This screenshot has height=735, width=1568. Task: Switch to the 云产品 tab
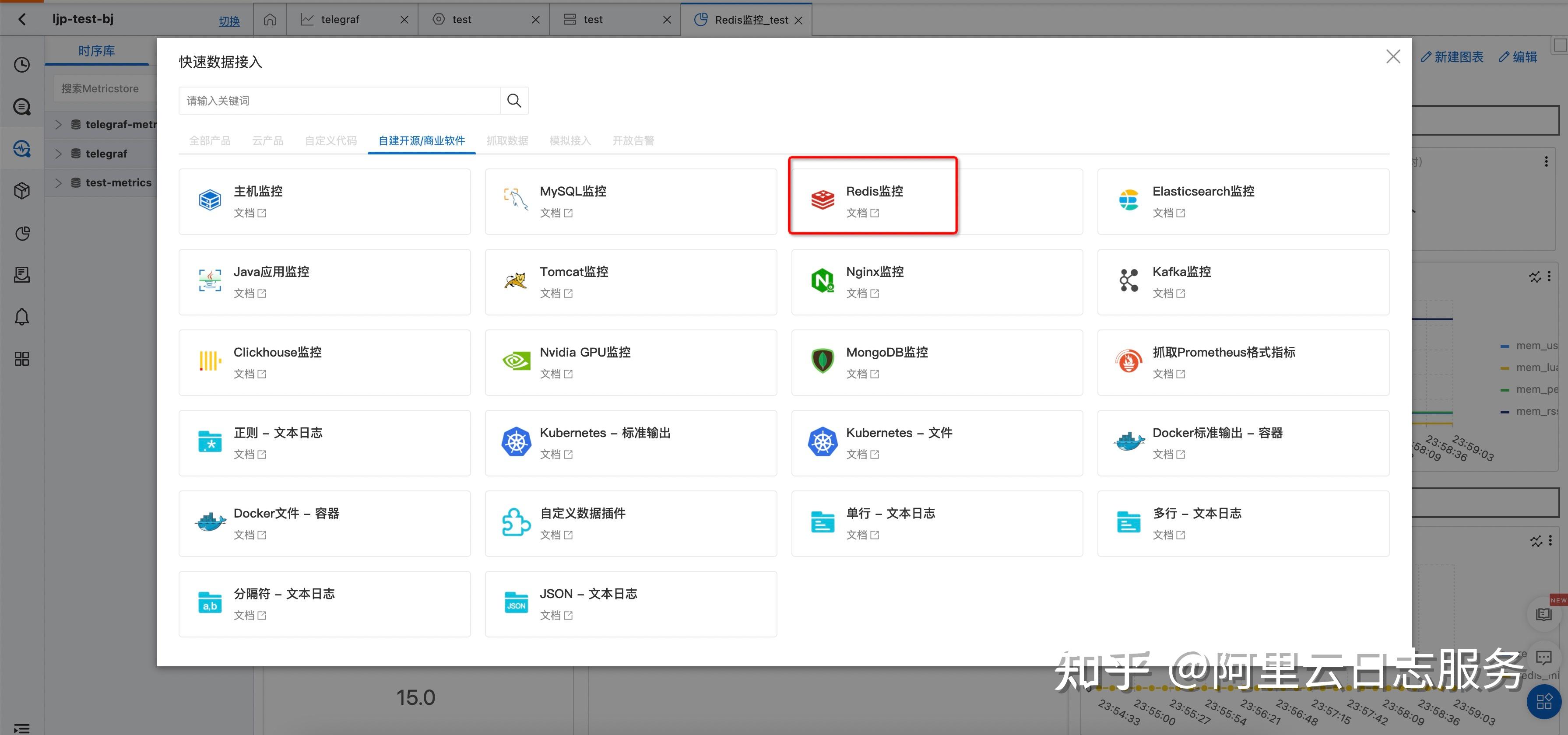pyautogui.click(x=267, y=140)
